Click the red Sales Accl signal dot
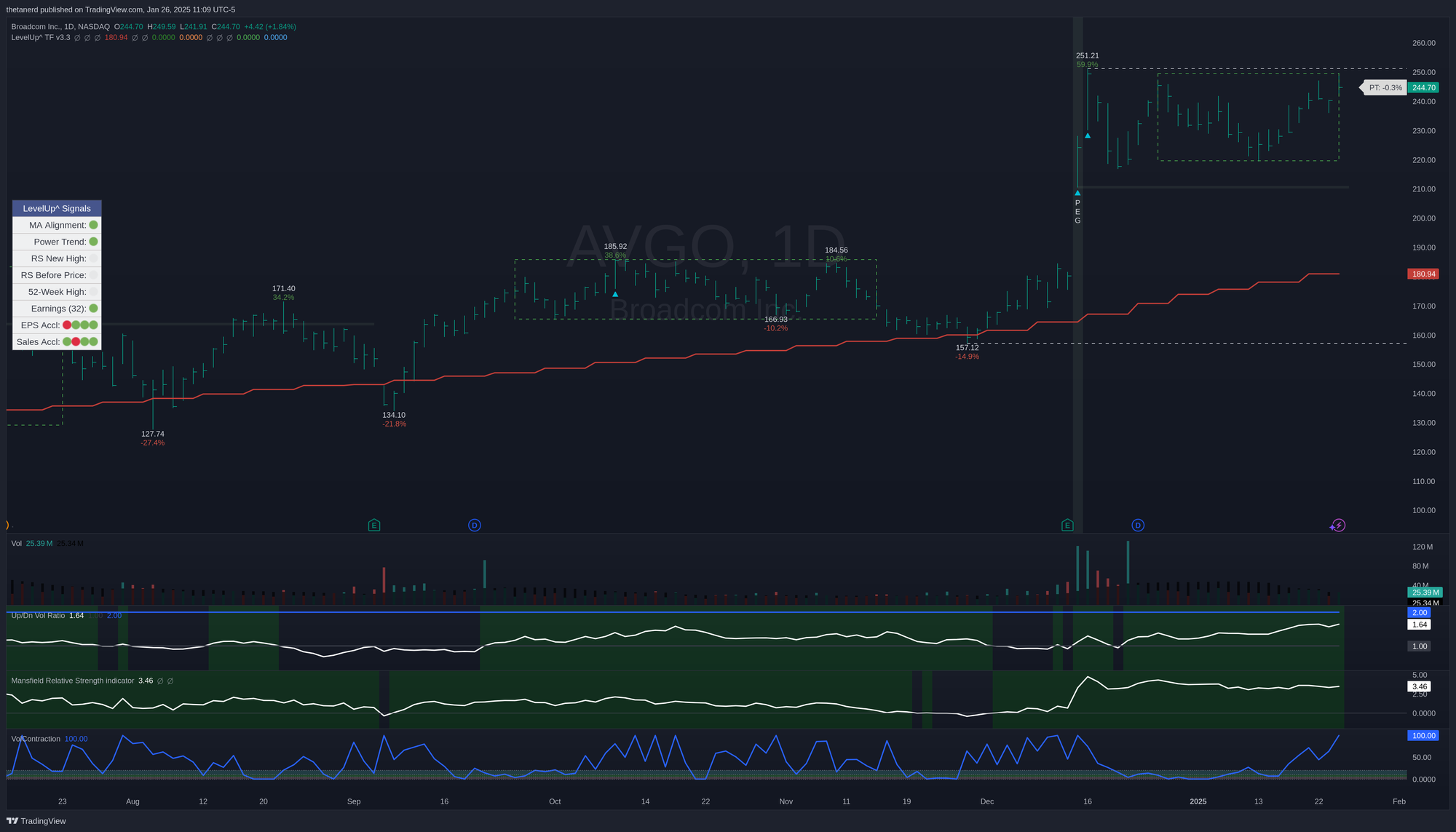This screenshot has width=1456, height=832. click(76, 342)
